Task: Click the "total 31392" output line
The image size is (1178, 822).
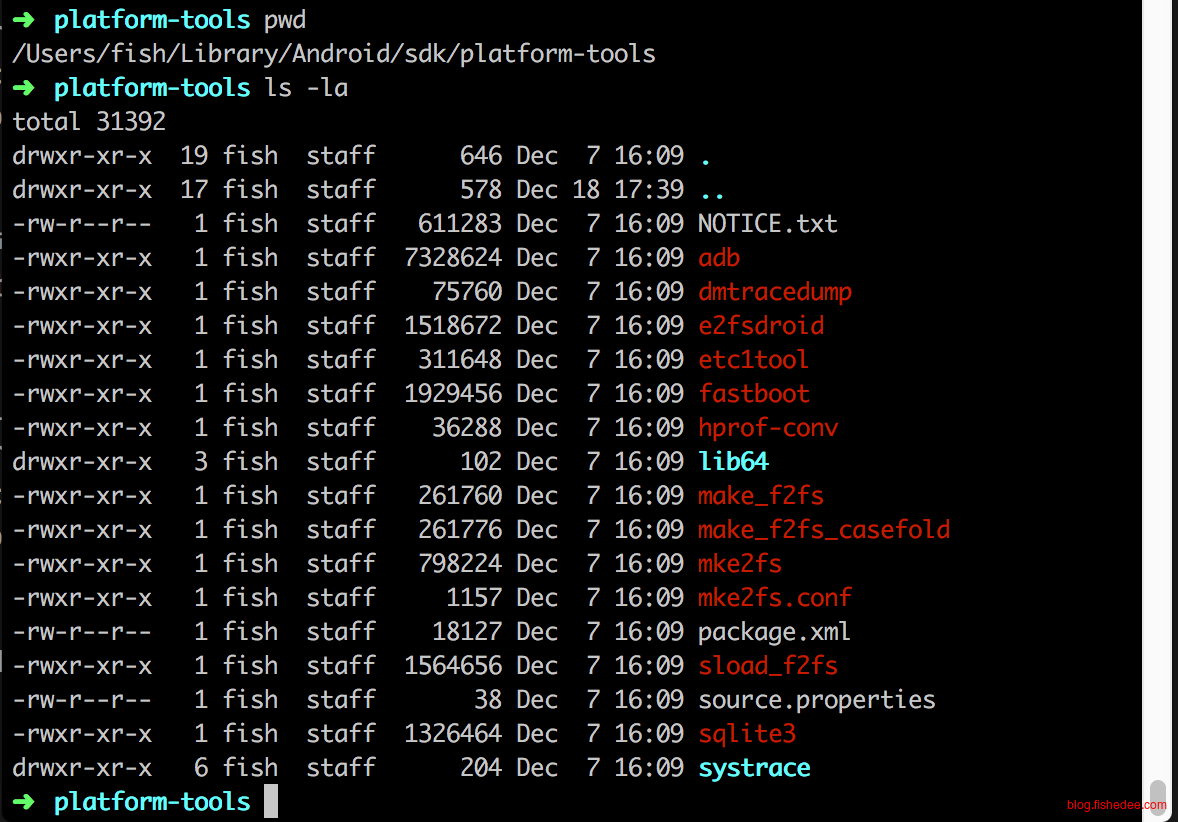Action: click(x=89, y=122)
